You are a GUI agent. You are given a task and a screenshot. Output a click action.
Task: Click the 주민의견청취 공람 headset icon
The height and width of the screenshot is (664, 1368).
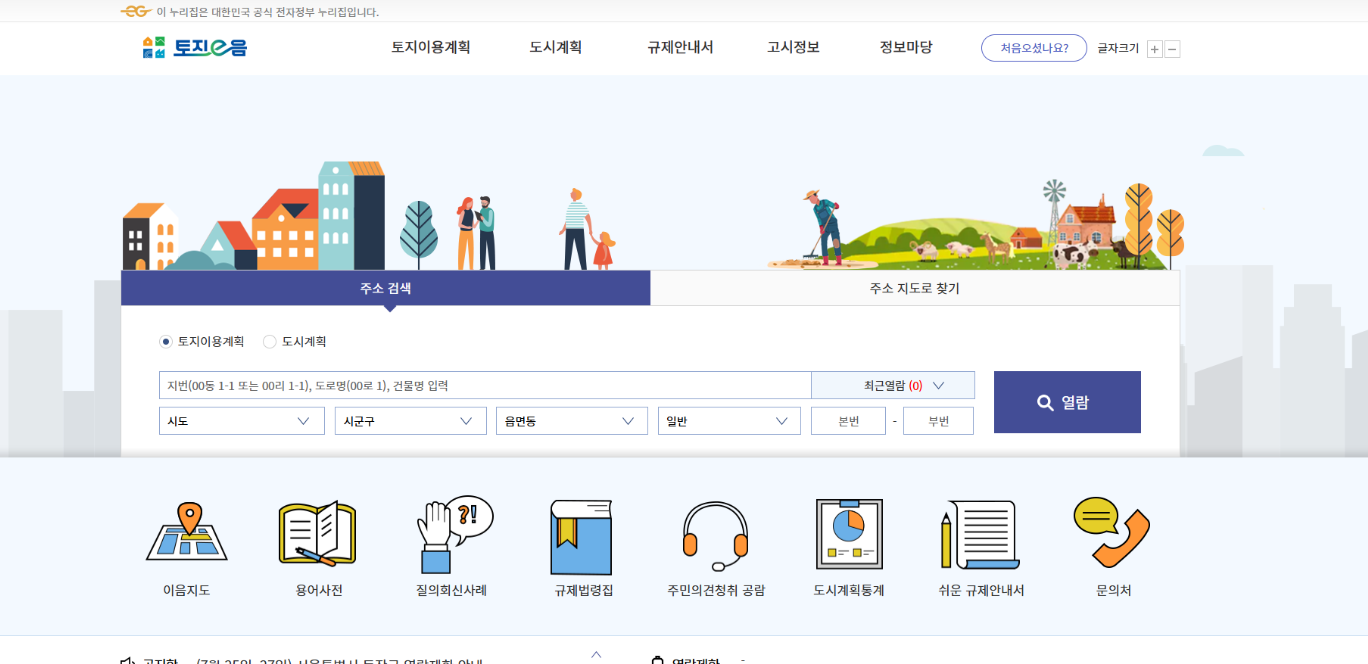pos(715,533)
